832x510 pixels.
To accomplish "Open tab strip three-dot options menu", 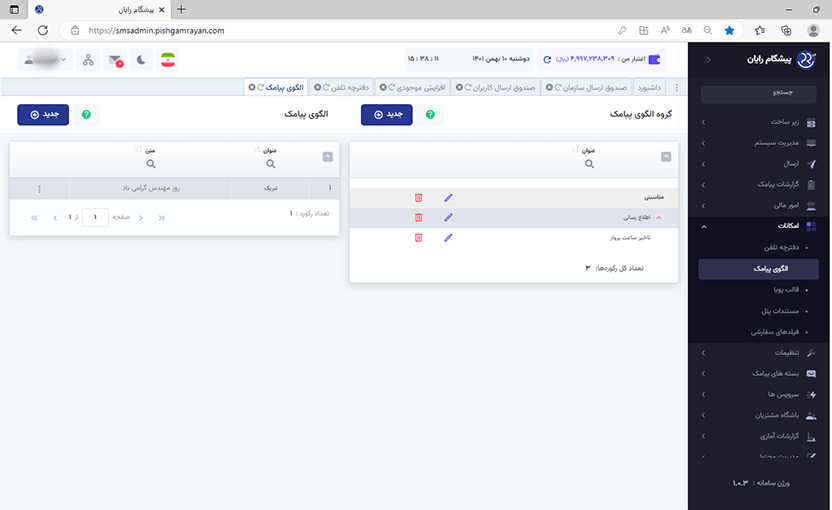I will pyautogui.click(x=677, y=88).
